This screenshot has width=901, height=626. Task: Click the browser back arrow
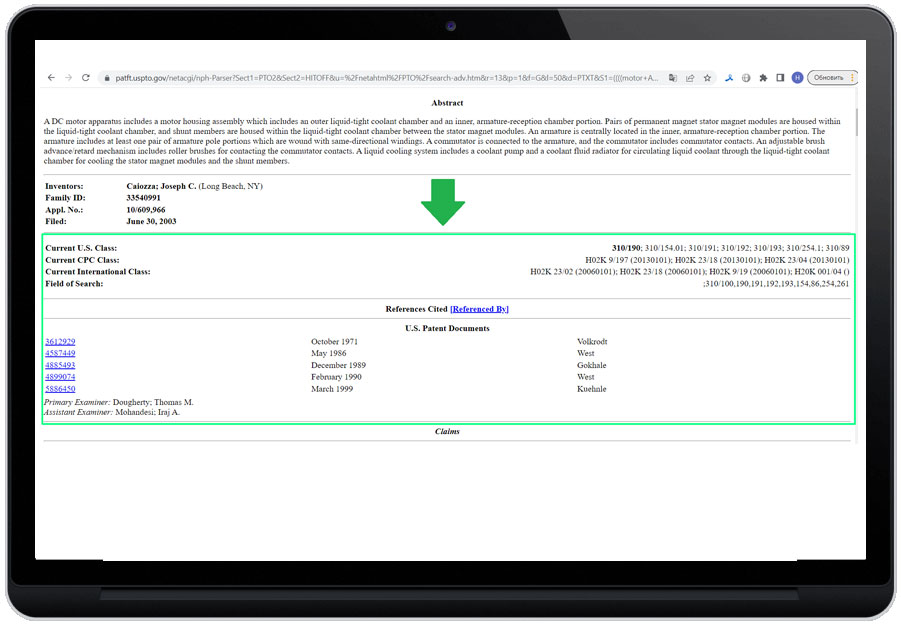(51, 77)
